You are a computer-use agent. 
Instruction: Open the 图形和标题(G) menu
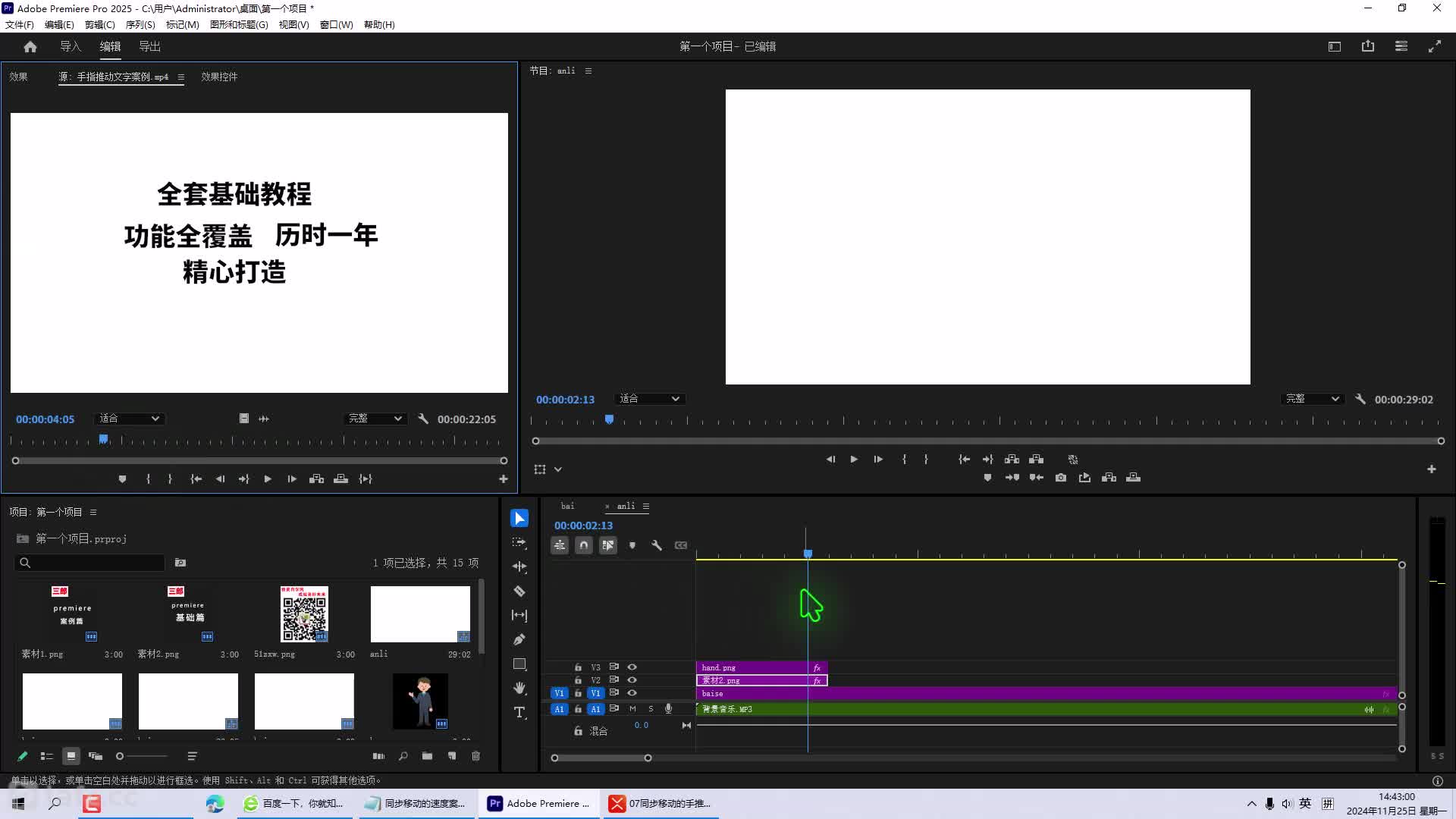pyautogui.click(x=239, y=25)
